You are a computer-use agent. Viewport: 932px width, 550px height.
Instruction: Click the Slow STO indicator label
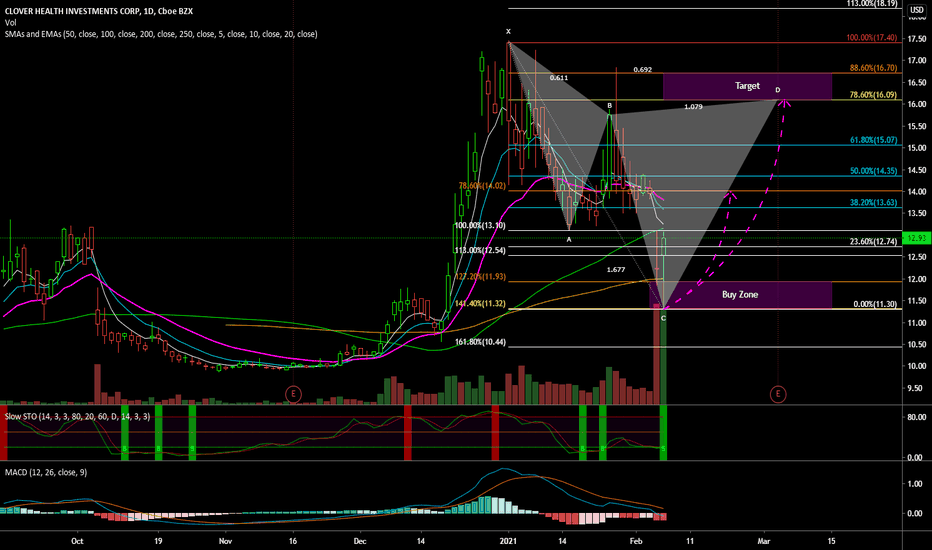point(77,416)
